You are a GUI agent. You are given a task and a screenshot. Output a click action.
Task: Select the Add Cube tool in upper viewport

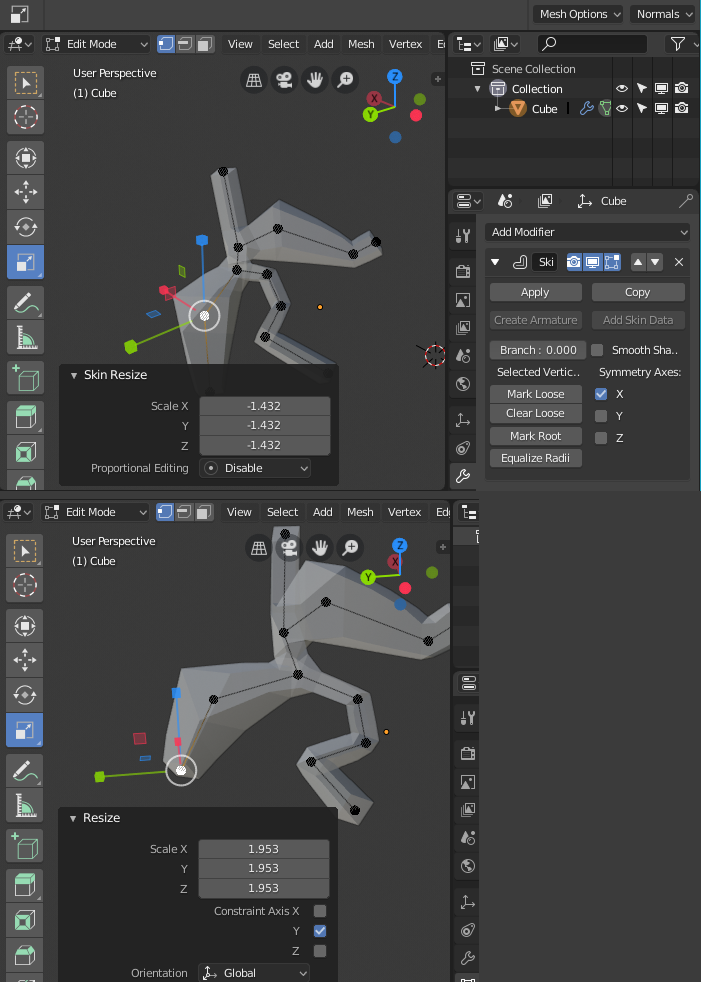click(x=26, y=378)
